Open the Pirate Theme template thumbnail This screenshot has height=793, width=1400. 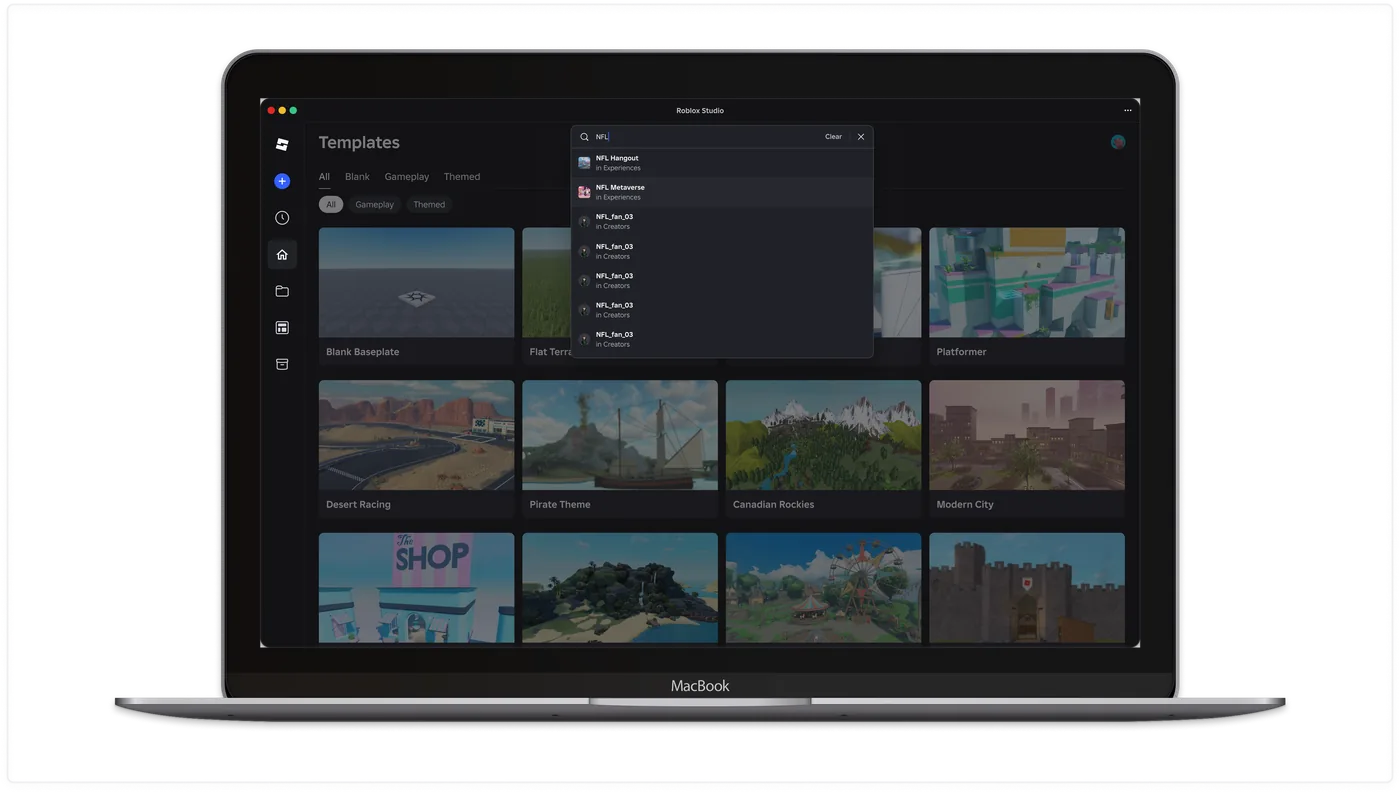tap(620, 435)
